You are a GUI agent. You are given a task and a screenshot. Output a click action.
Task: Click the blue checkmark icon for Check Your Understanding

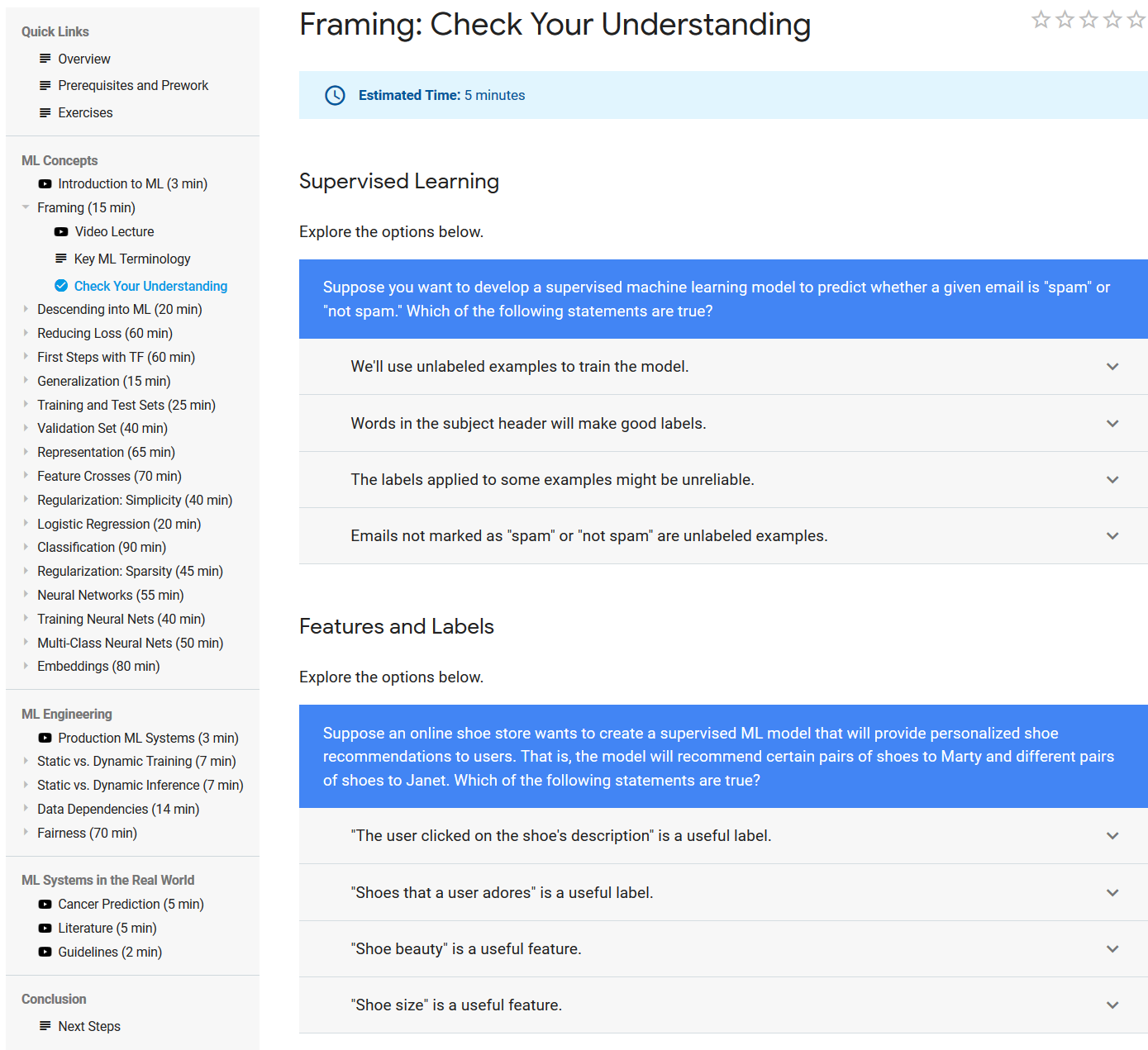click(61, 286)
